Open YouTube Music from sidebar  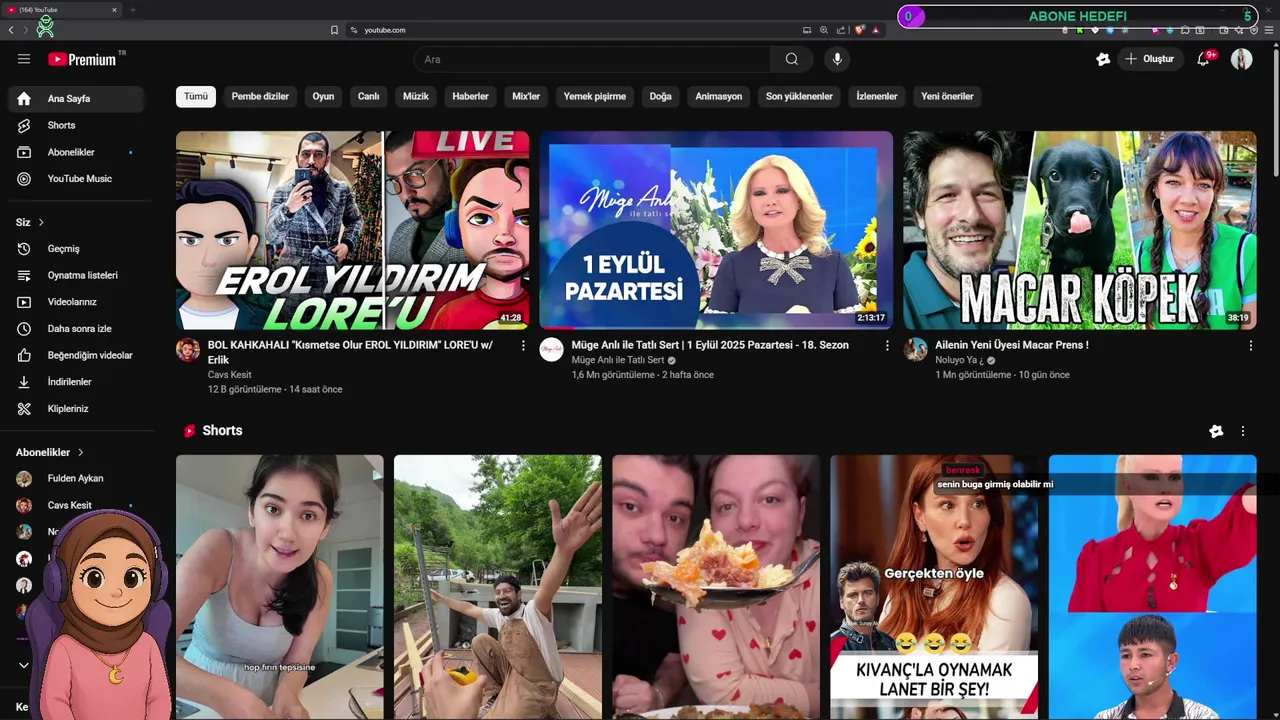click(x=76, y=179)
